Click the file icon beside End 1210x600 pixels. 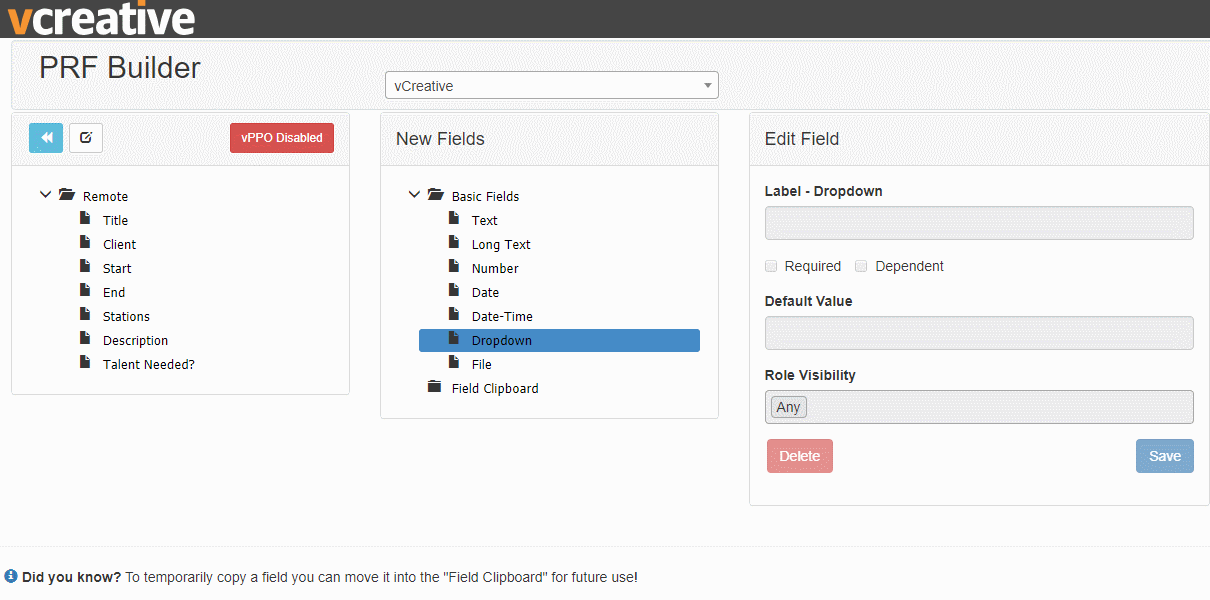point(85,291)
